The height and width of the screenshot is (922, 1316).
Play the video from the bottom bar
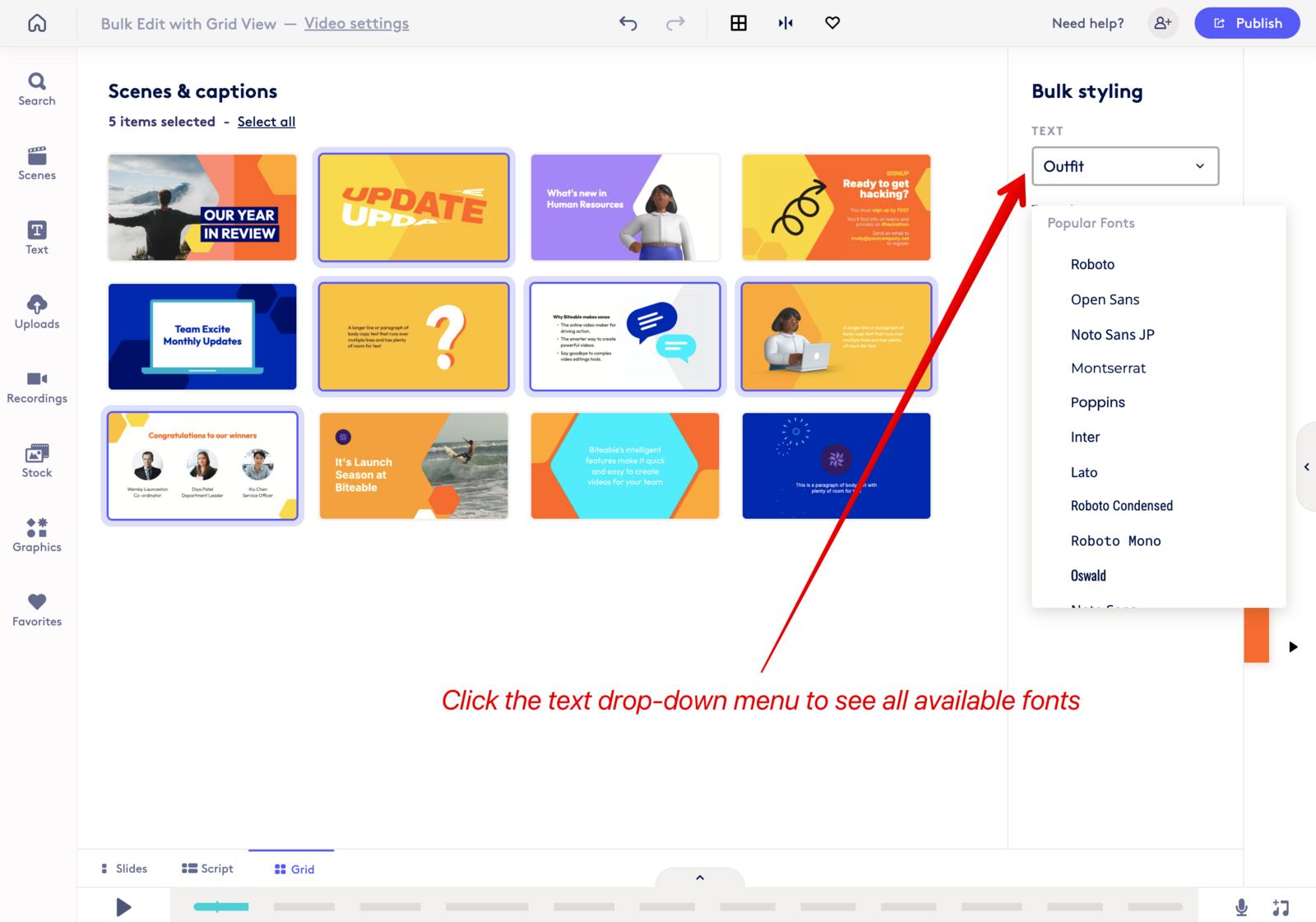pos(123,907)
